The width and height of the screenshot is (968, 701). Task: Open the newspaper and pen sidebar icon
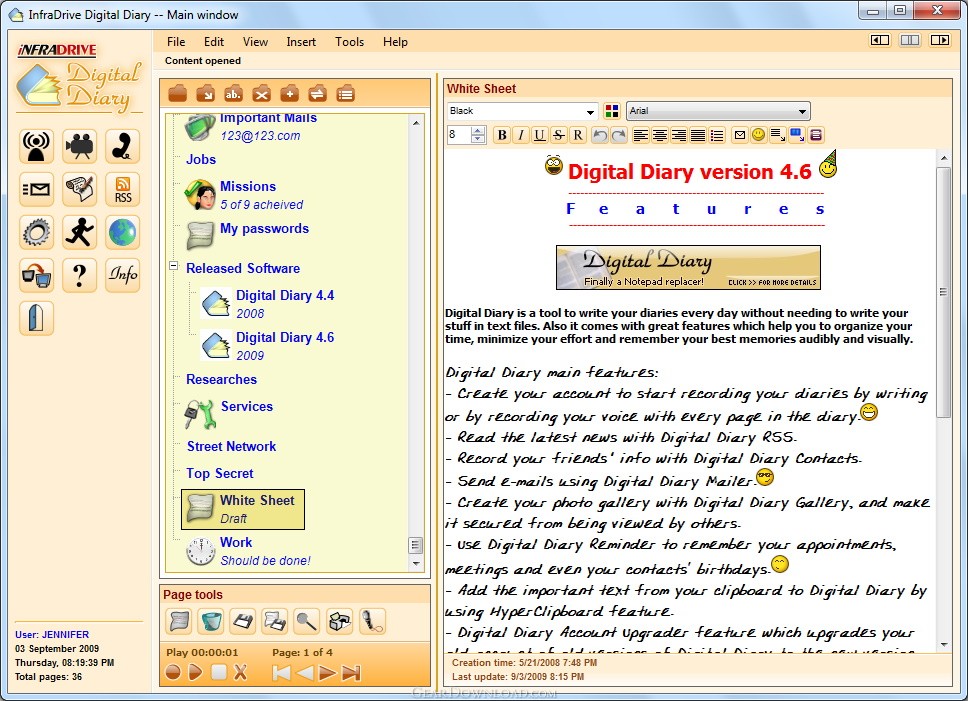80,189
